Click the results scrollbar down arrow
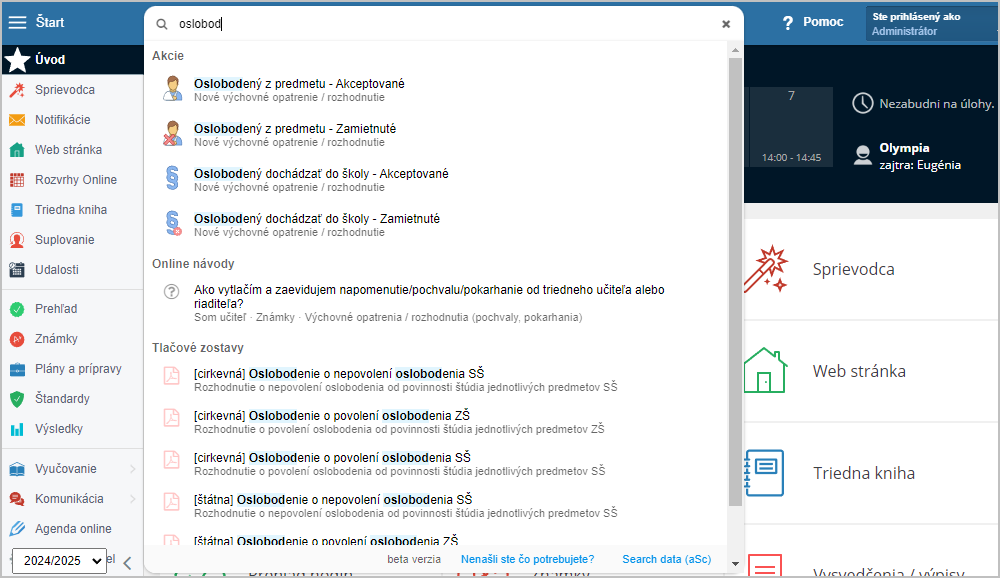Viewport: 1000px width, 578px height. coord(735,563)
